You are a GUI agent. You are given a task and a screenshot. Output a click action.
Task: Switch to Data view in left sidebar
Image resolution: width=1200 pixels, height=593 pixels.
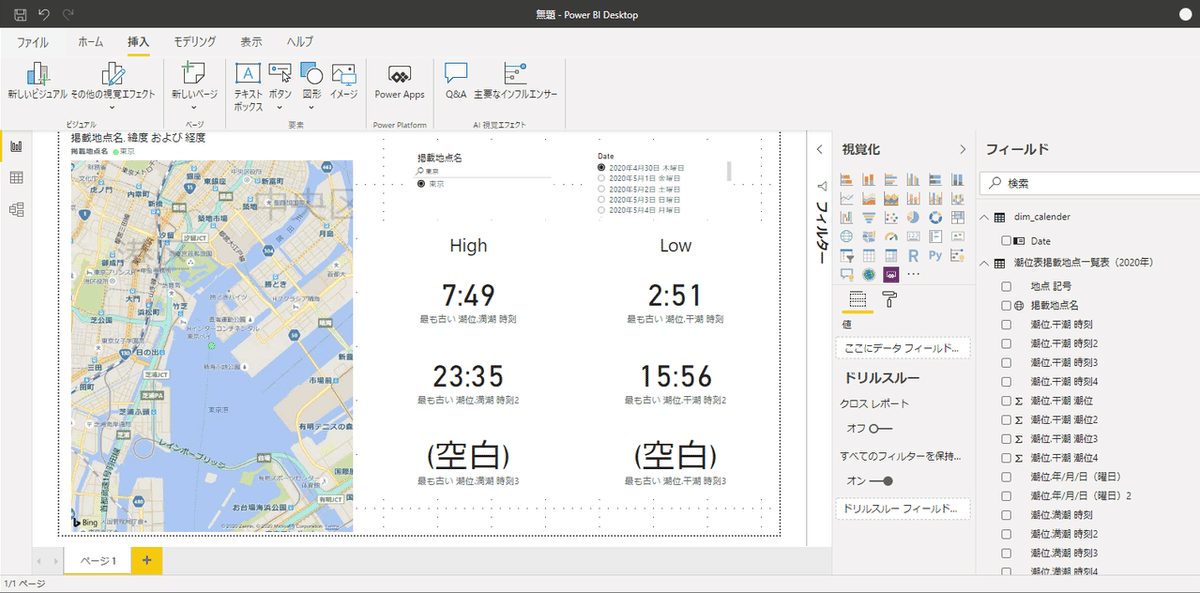(16, 178)
